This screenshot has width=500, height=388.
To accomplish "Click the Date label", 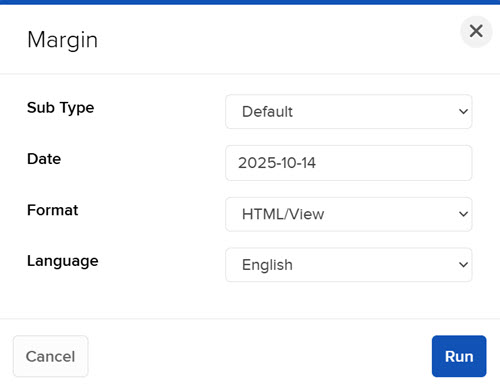I will tap(44, 159).
